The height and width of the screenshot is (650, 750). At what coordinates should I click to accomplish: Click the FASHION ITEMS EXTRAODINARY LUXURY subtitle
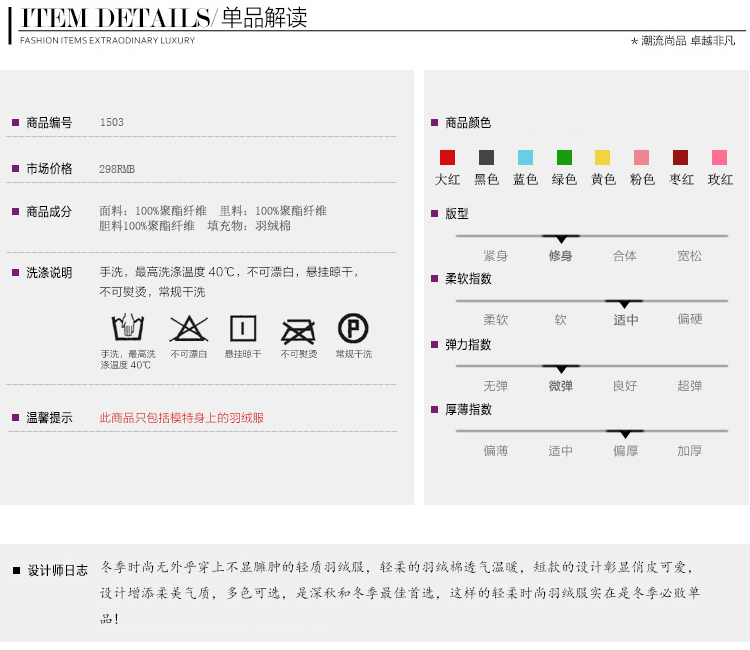click(x=108, y=41)
